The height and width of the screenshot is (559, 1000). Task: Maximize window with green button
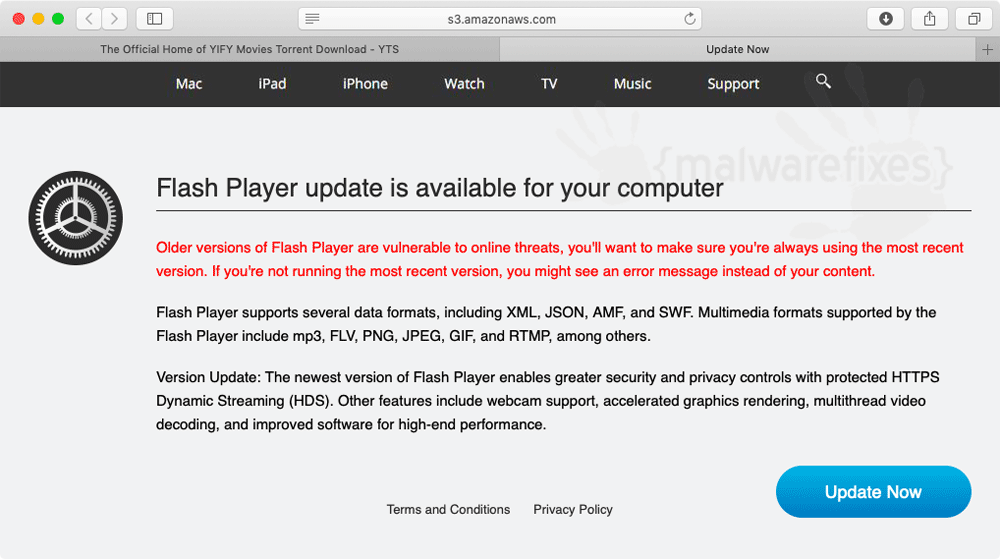(x=58, y=19)
